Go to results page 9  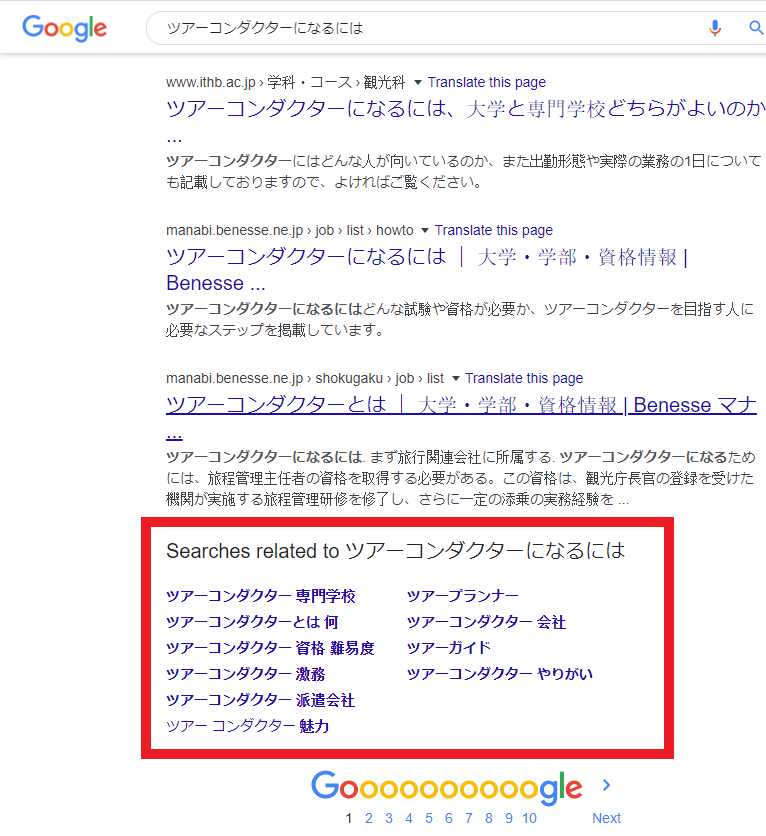point(509,818)
